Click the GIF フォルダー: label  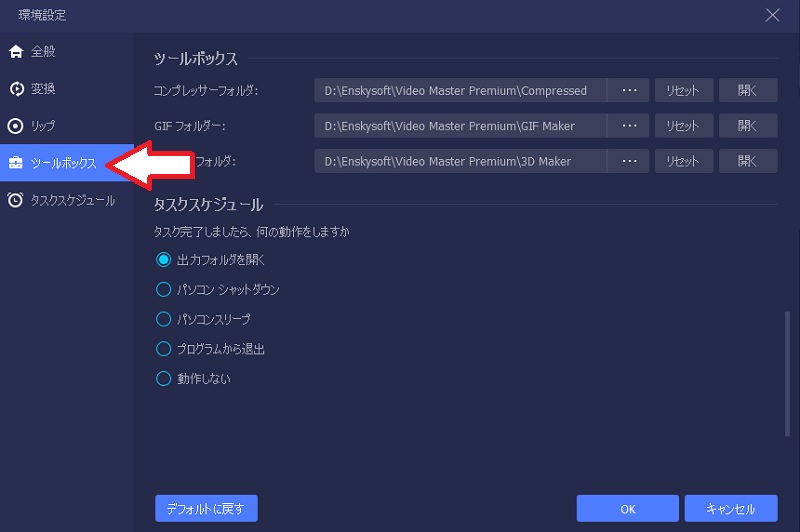(x=190, y=126)
